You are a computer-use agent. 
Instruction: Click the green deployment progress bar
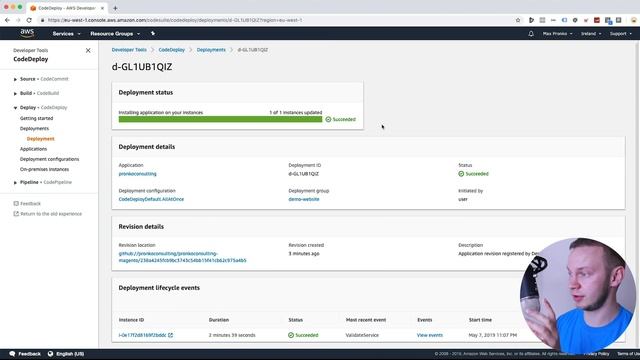(x=220, y=119)
